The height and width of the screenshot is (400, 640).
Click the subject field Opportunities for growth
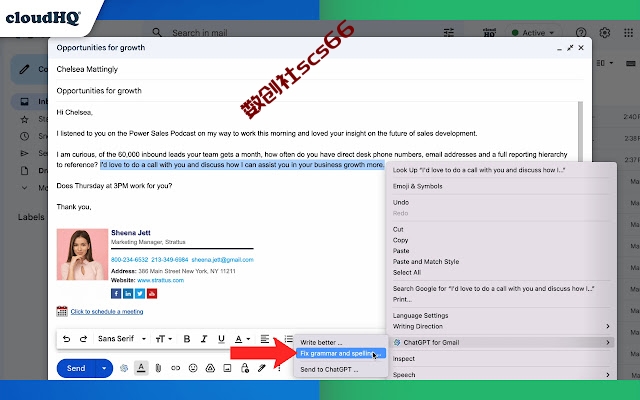point(320,91)
